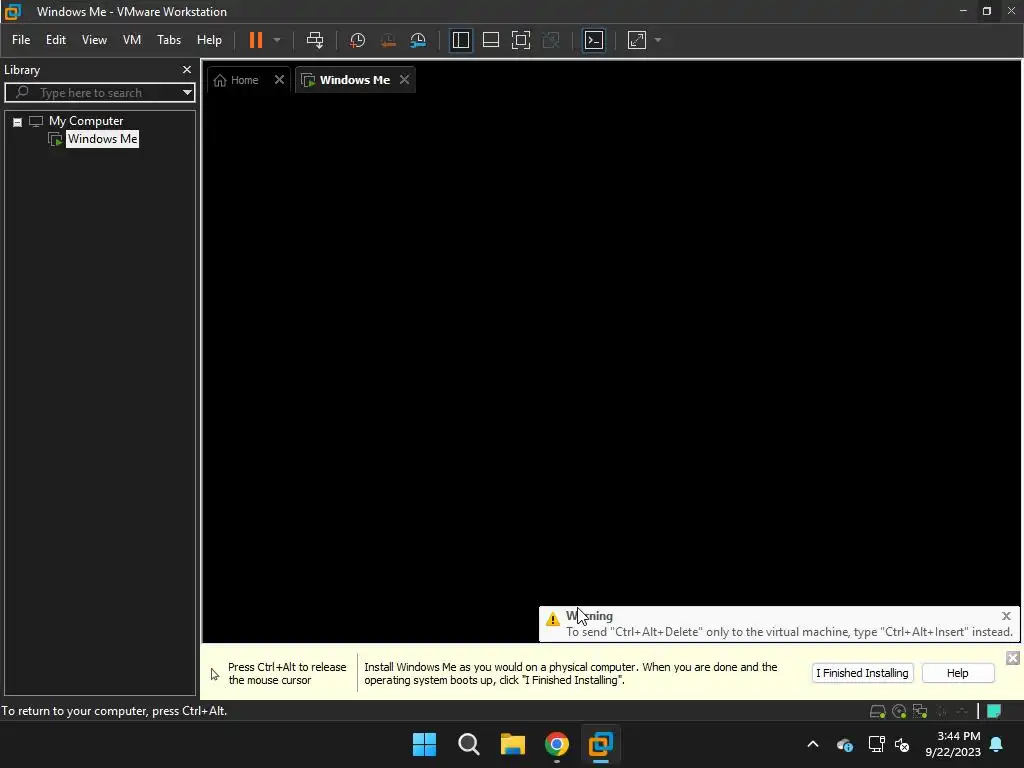Select Windows Me in the library tree
This screenshot has height=768, width=1024.
click(x=102, y=138)
